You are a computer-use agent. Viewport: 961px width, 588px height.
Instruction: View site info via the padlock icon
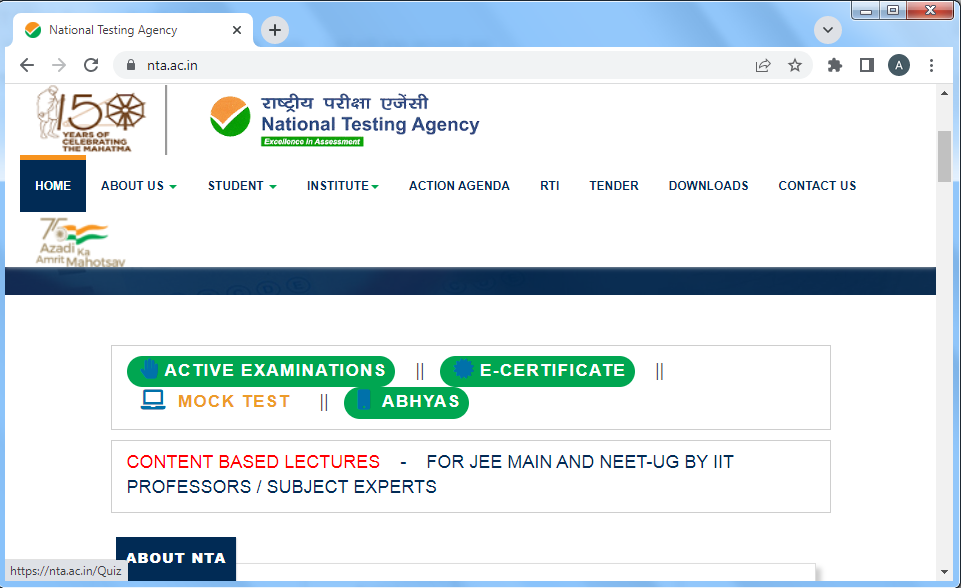tap(131, 65)
